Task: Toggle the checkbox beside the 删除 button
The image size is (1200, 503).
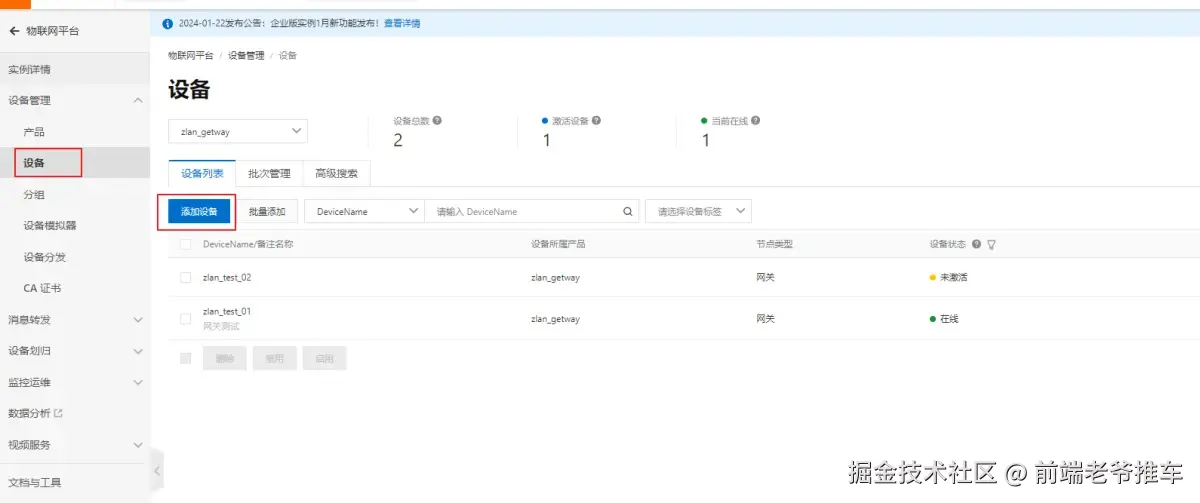Action: [185, 358]
